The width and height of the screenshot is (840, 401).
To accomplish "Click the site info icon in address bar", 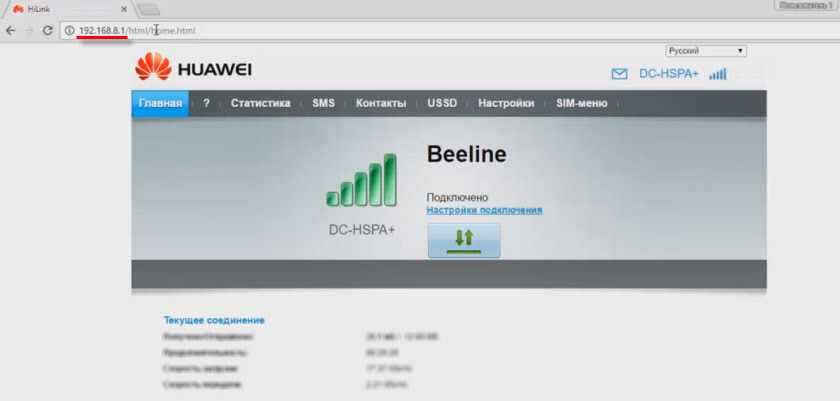I will 69,30.
